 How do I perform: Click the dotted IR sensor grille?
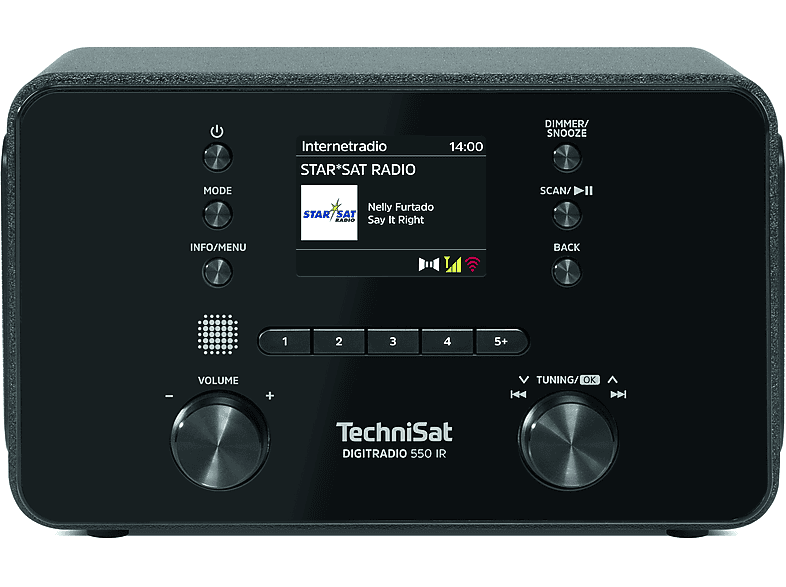(218, 334)
